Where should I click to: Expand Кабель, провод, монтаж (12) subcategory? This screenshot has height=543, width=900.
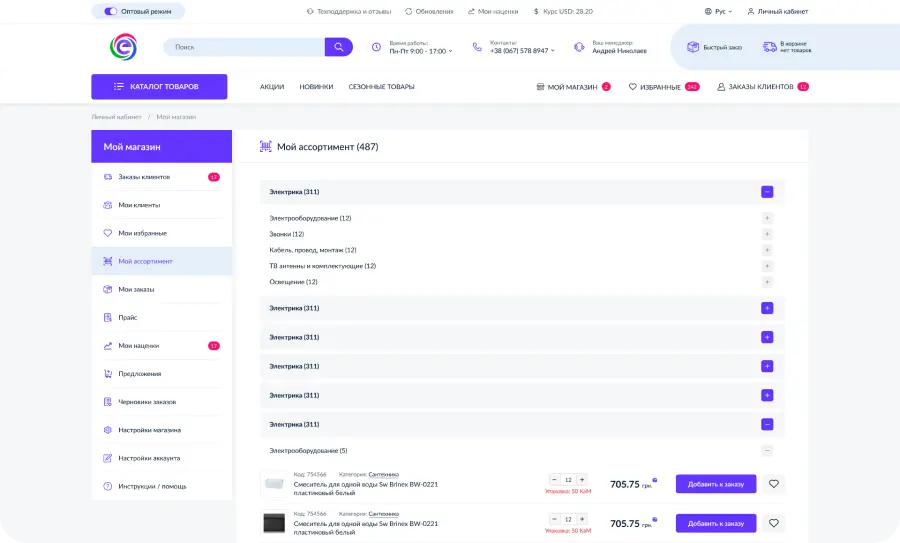[x=767, y=250]
